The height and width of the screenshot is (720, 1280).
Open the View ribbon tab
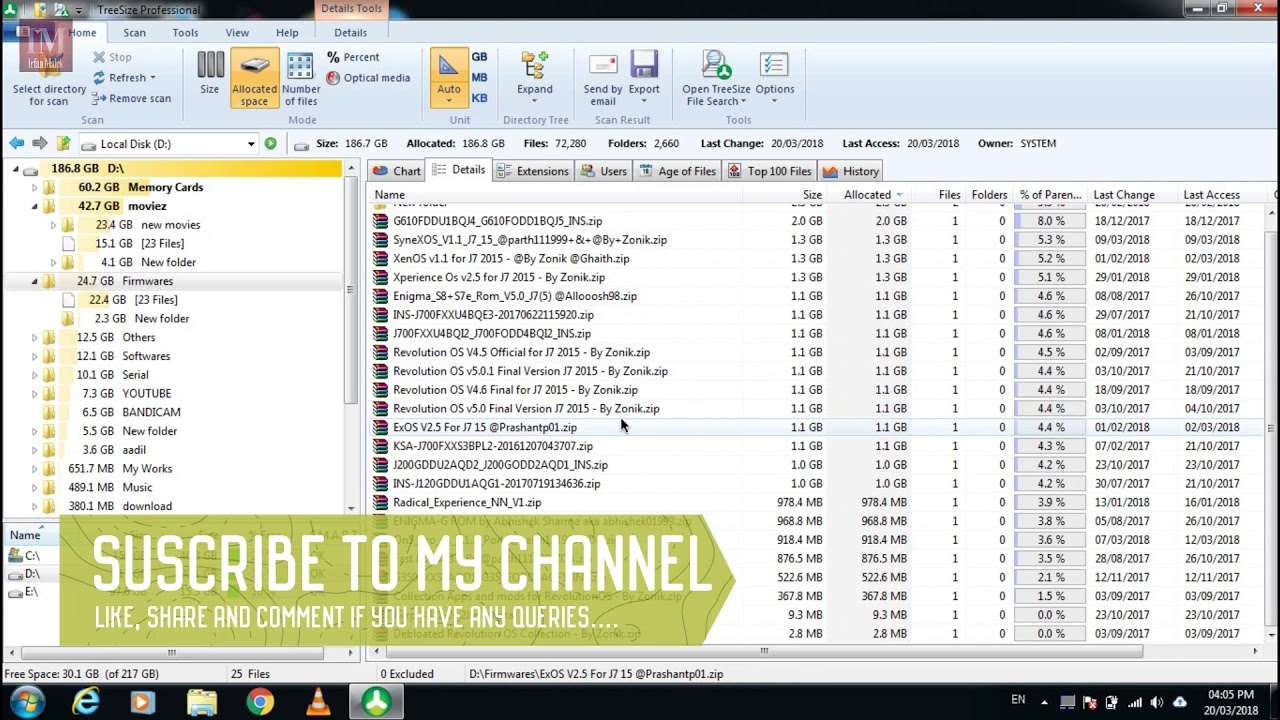point(237,32)
